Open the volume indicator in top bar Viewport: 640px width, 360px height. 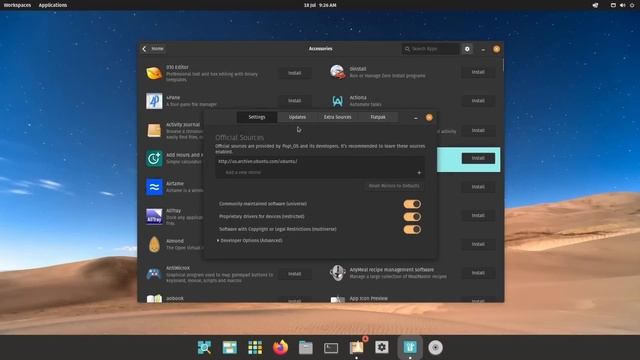622,5
